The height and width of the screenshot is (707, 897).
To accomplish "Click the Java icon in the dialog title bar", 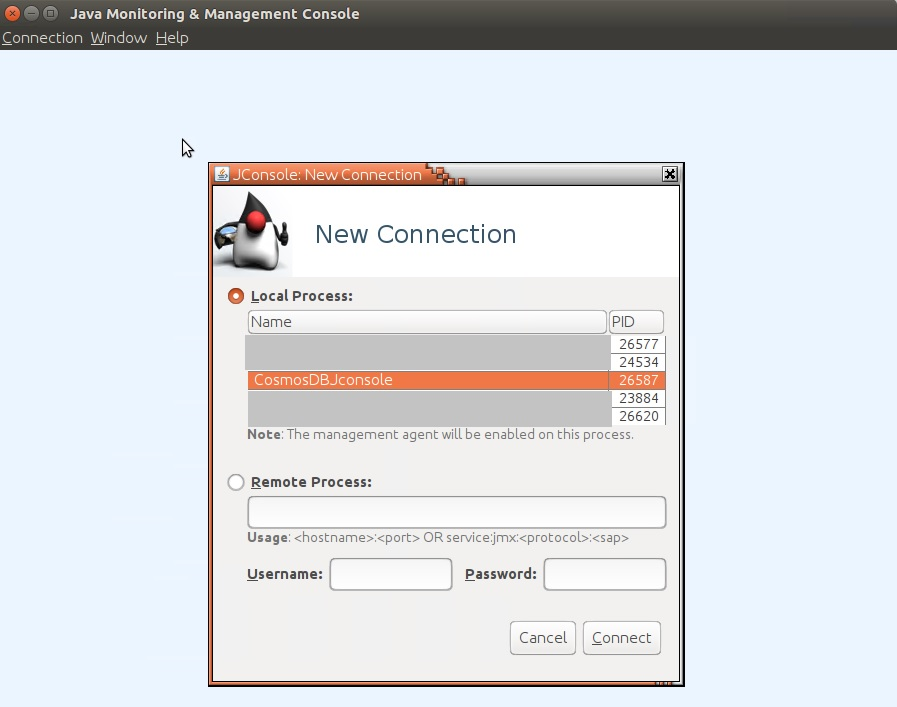I will [222, 174].
